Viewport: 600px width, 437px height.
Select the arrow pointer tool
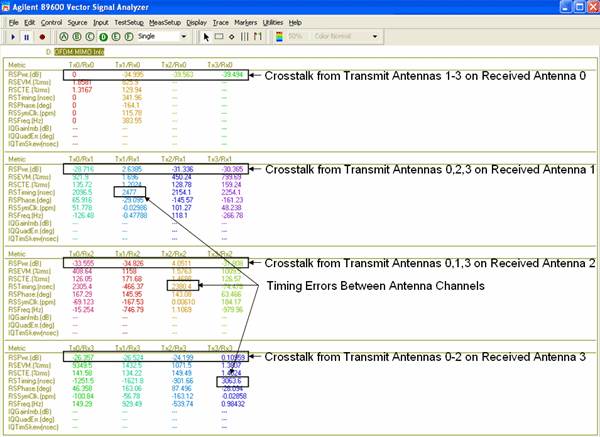point(205,36)
